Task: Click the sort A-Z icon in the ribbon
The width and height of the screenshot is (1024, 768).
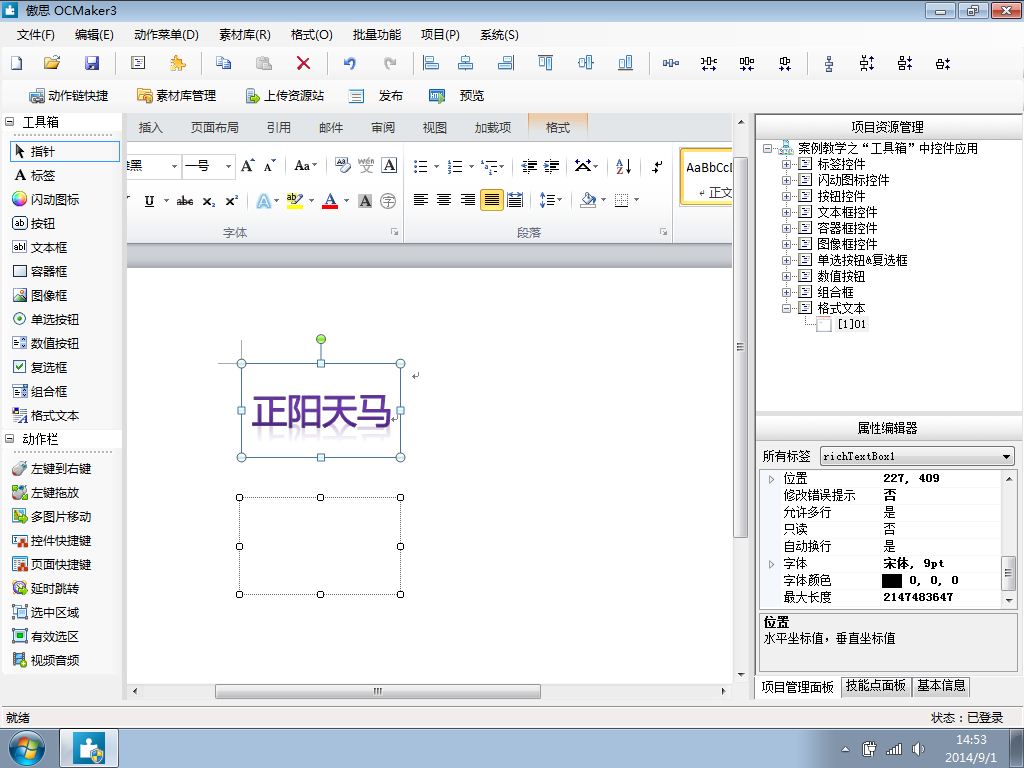Action: point(623,166)
